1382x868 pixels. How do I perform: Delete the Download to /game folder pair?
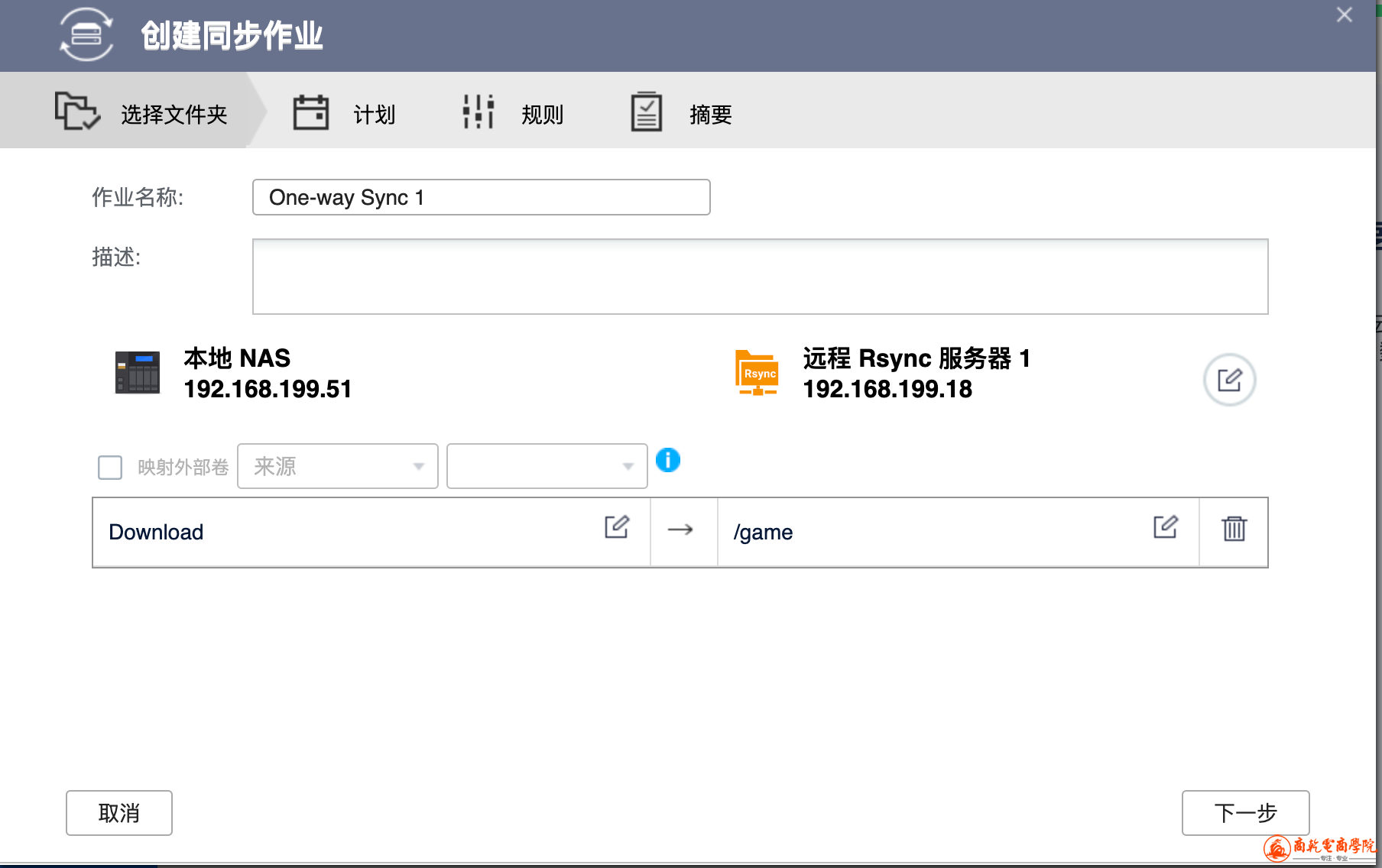[1234, 529]
